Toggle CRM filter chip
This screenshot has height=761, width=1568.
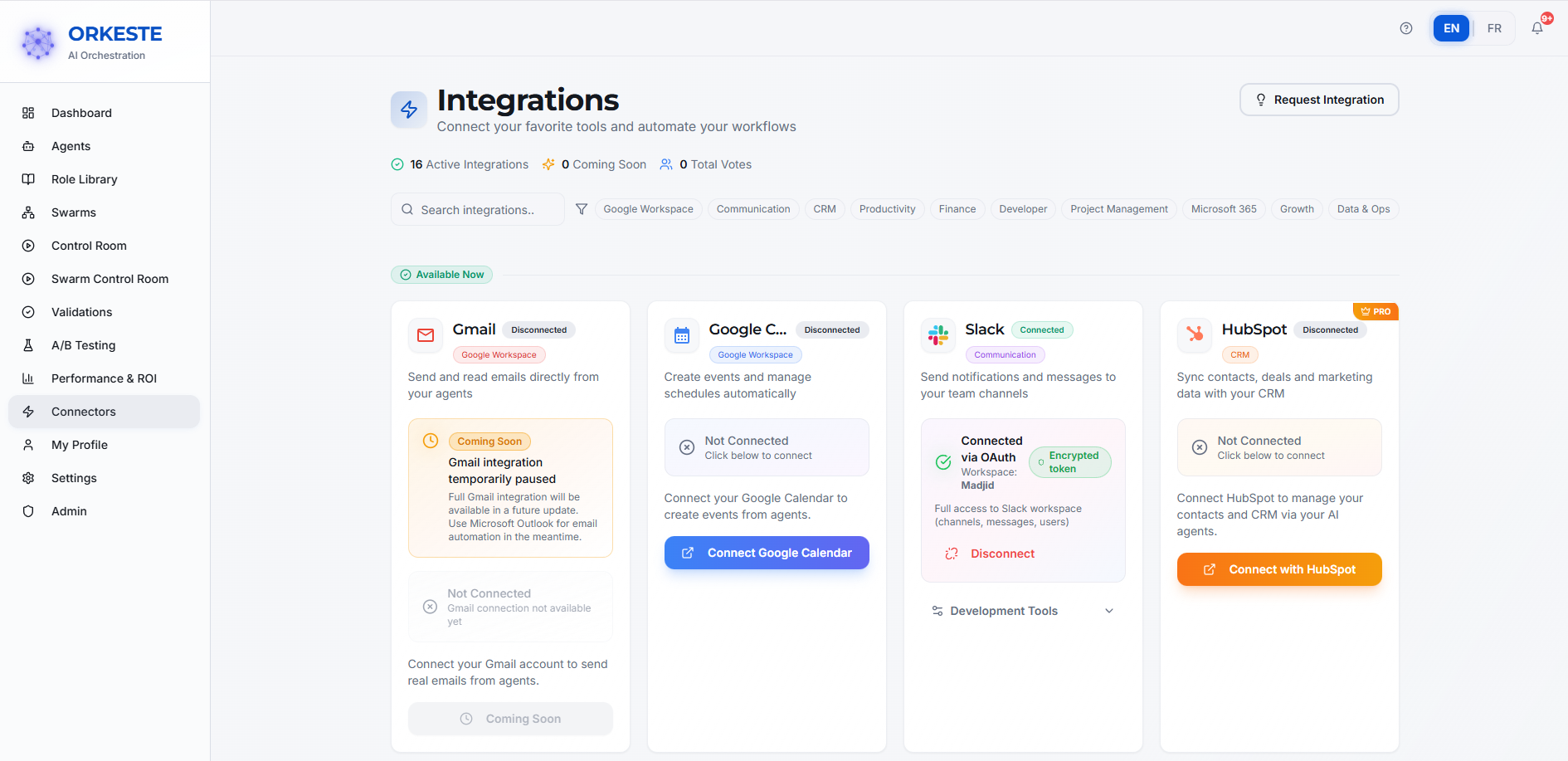pyautogui.click(x=825, y=209)
